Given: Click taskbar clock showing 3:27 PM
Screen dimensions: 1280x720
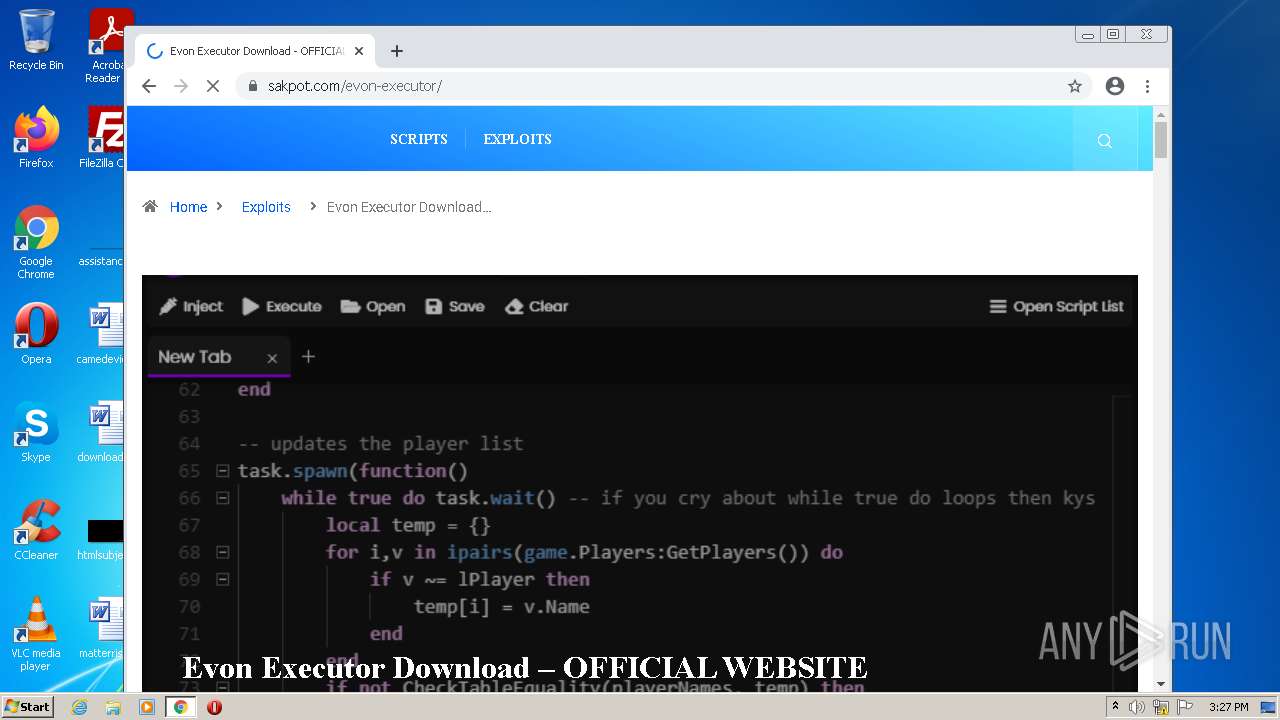Looking at the screenshot, I should click(x=1228, y=707).
